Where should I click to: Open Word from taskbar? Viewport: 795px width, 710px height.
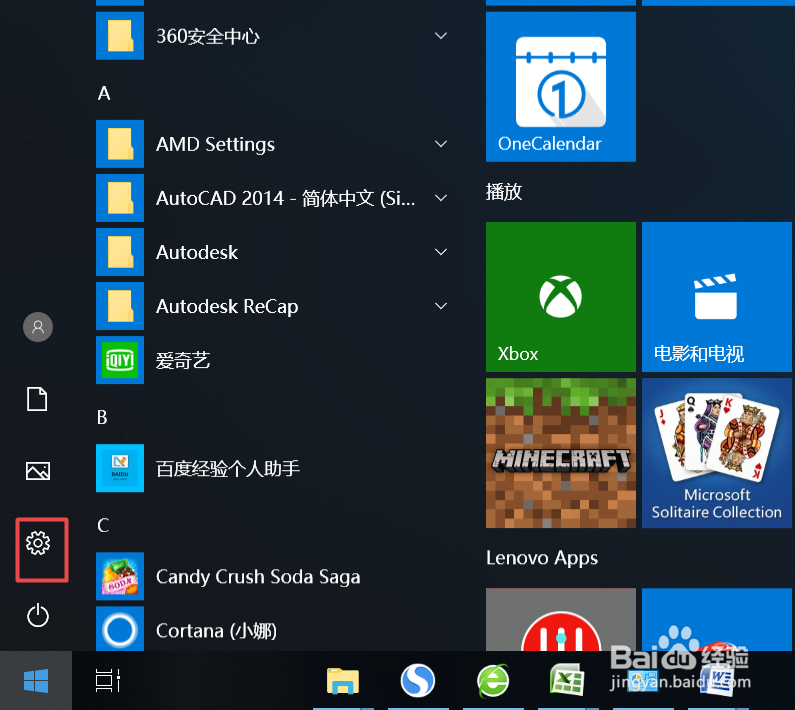tap(716, 681)
